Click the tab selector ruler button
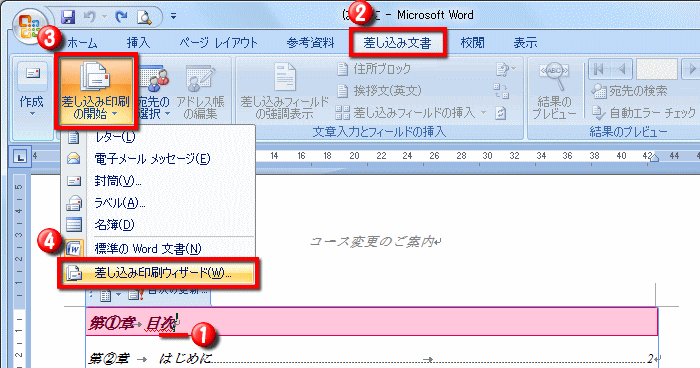This screenshot has width=700, height=368. [20, 157]
